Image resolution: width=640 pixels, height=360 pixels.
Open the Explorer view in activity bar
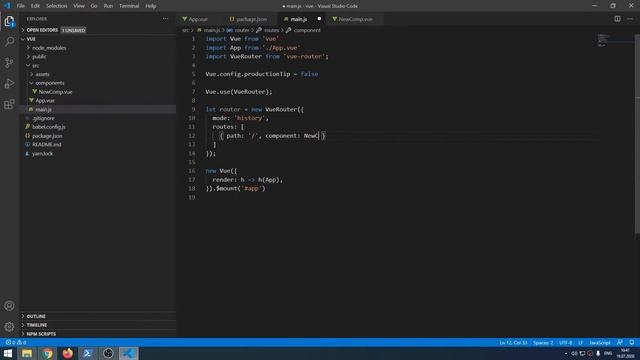[x=9, y=21]
